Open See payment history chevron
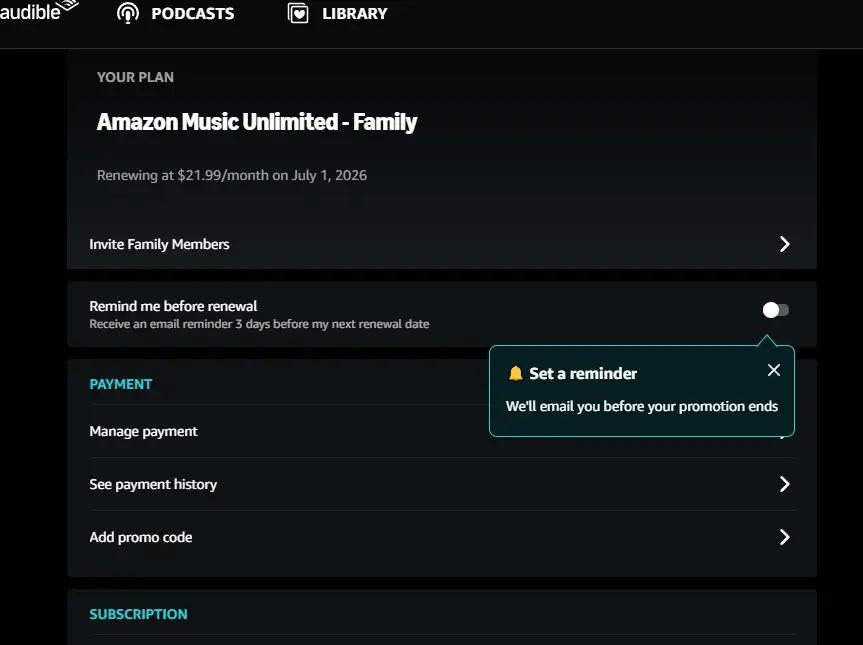 click(x=785, y=484)
